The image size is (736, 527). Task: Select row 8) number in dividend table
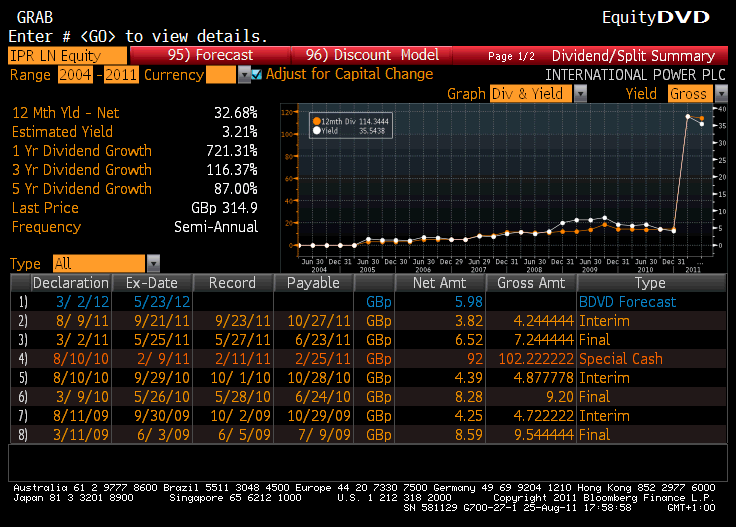[x=23, y=435]
